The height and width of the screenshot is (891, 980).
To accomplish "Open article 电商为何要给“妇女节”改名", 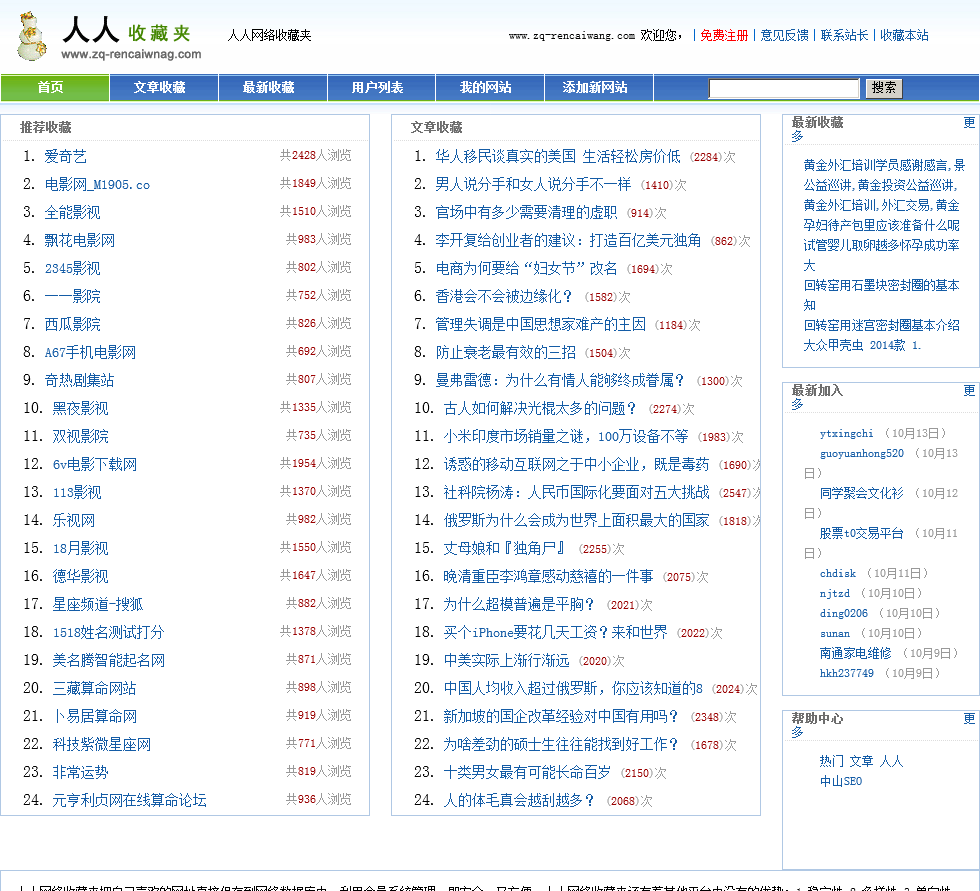I will click(x=526, y=269).
